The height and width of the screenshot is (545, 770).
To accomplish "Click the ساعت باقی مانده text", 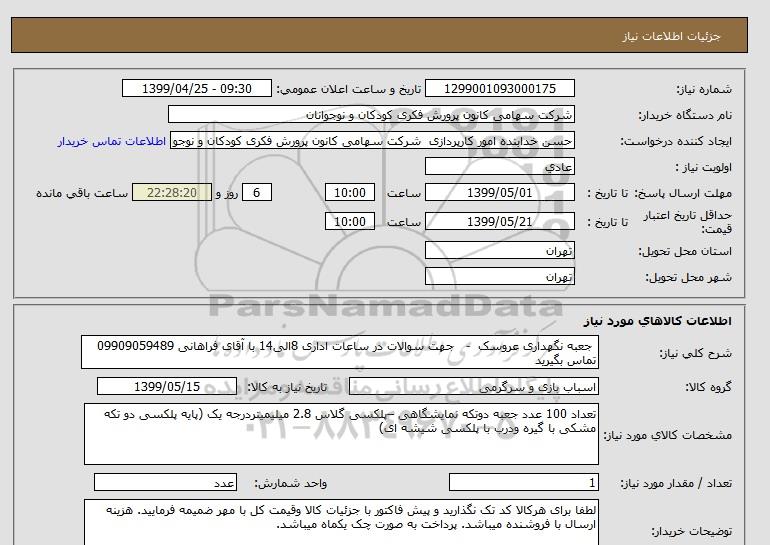I will [82, 193].
